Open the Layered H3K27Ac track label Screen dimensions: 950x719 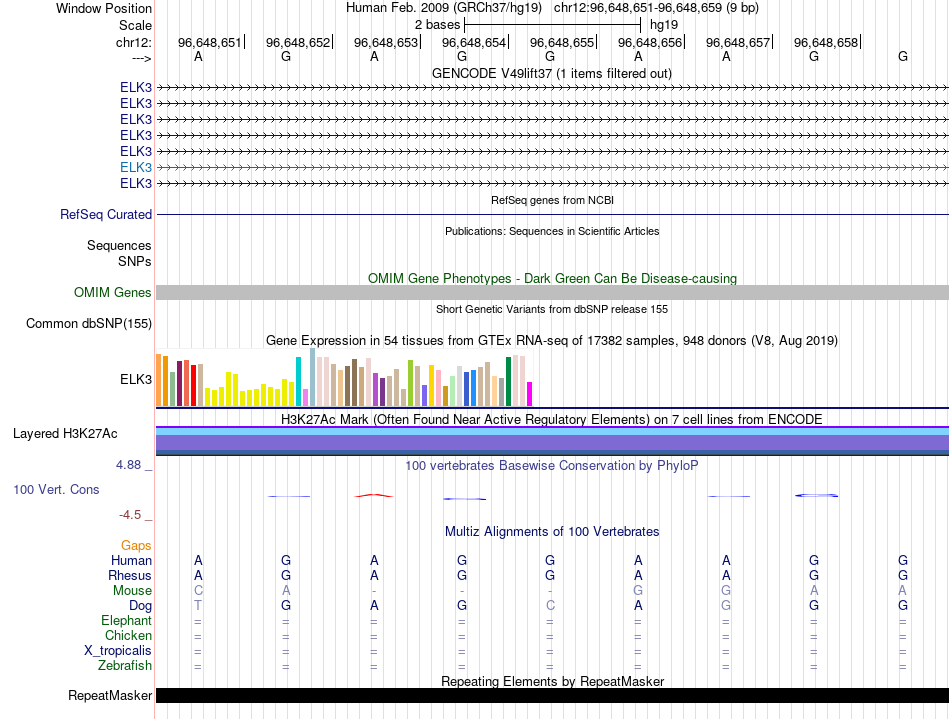(65, 433)
